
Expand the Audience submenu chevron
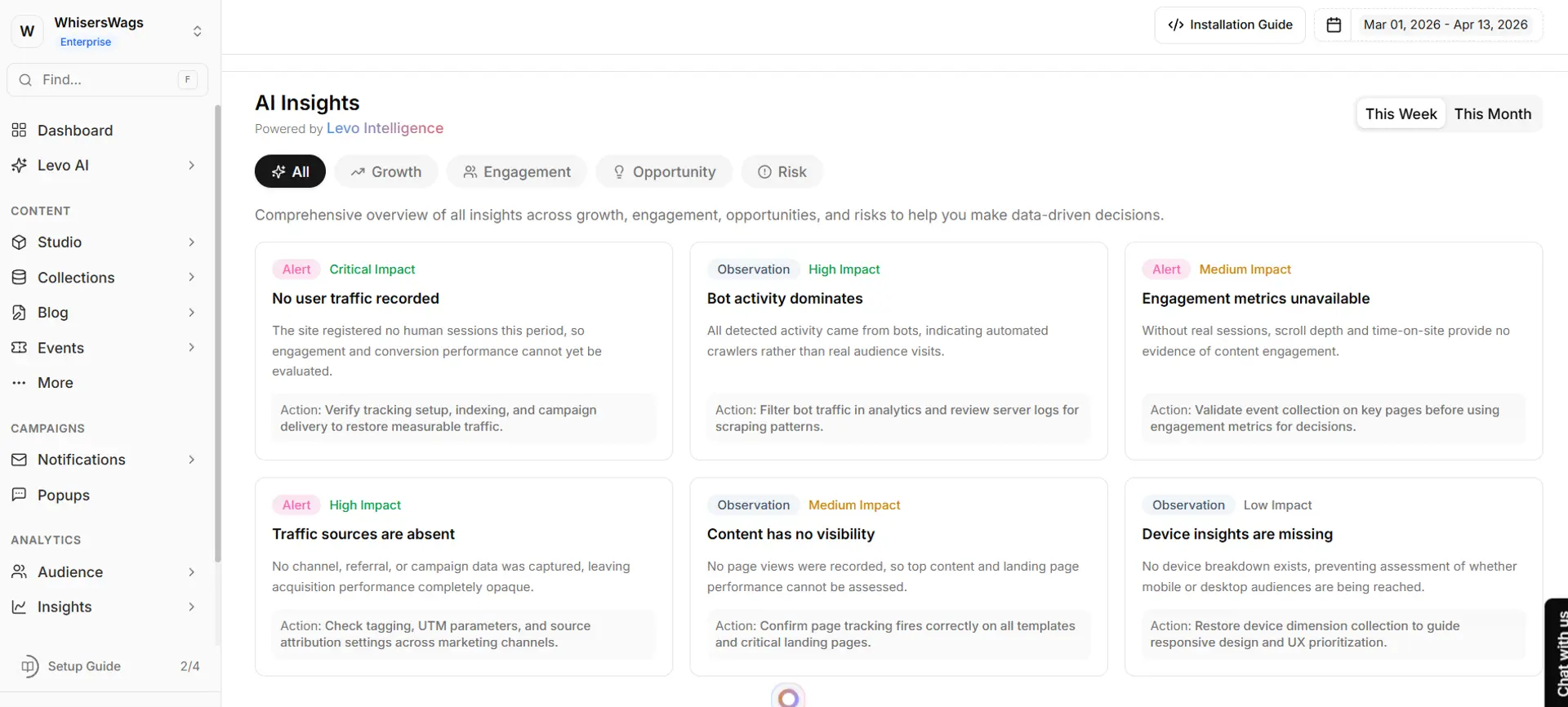point(191,572)
